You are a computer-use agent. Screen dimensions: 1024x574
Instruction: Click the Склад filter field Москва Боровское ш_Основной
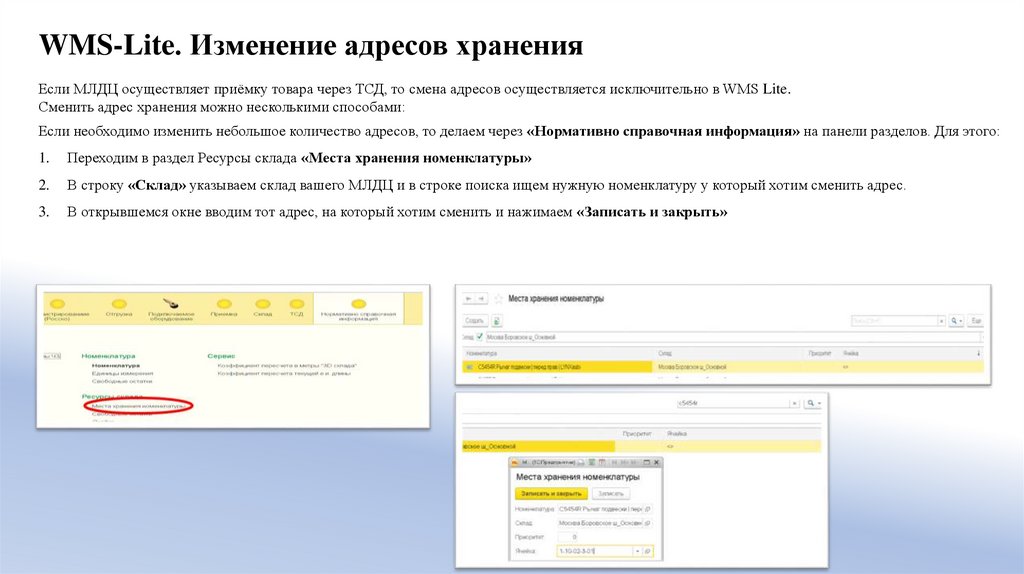click(x=733, y=337)
